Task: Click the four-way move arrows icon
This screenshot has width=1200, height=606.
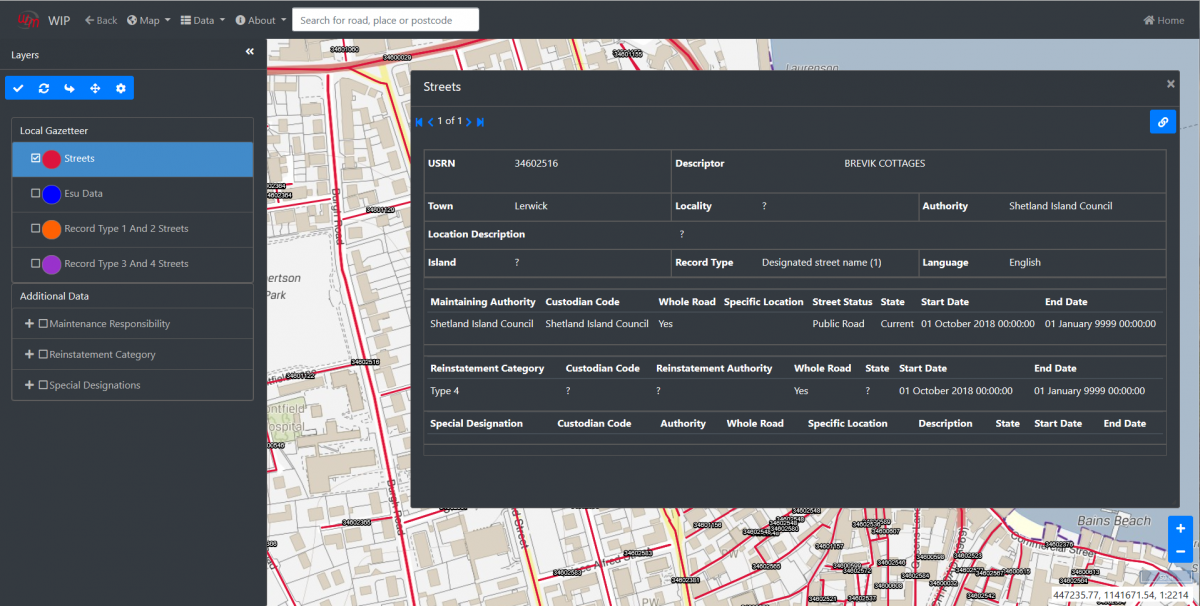Action: [x=95, y=89]
